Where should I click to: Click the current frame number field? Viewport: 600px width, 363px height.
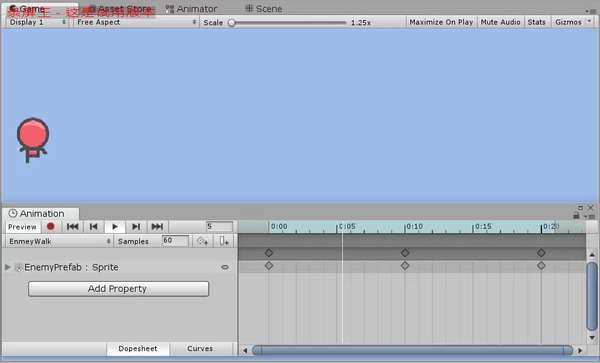coord(219,226)
